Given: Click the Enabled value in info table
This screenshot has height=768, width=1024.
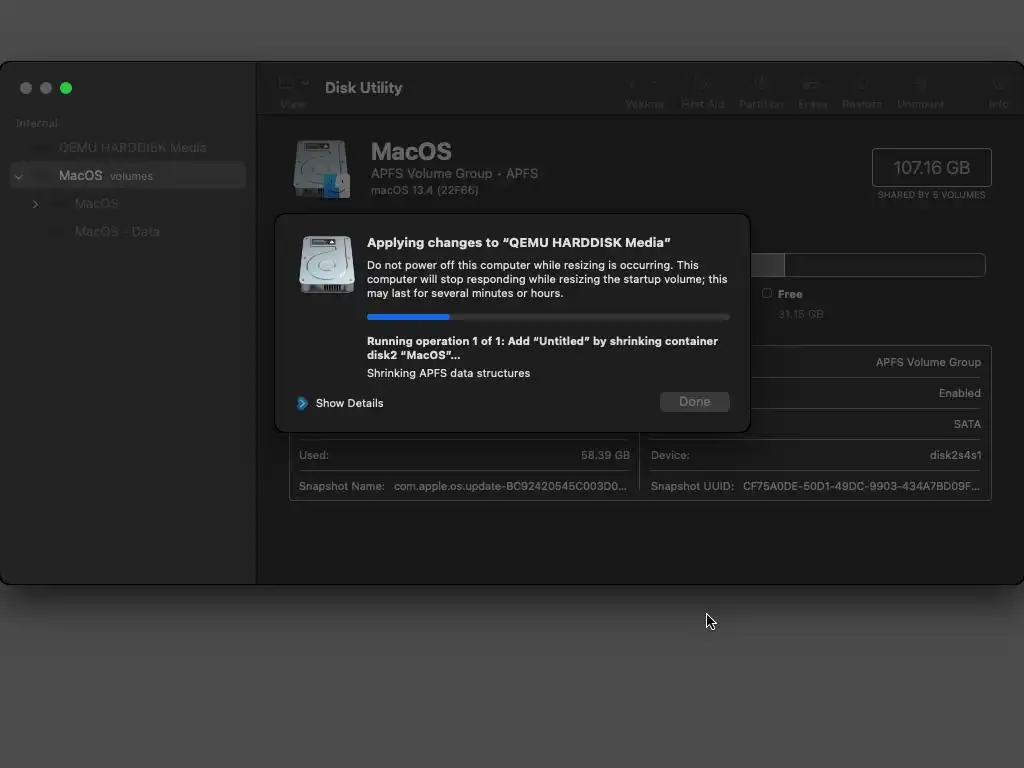Looking at the screenshot, I should (959, 393).
